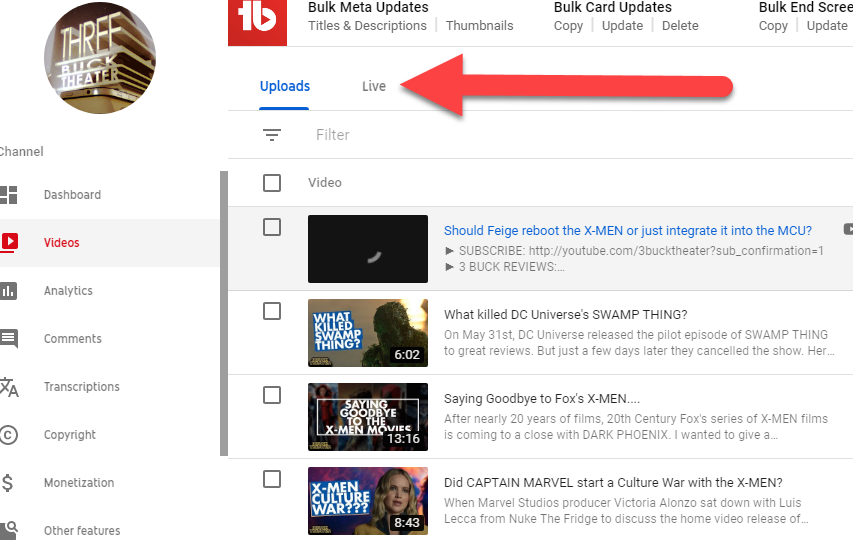Viewport: 853px width, 540px height.
Task: Switch to the Live tab
Action: (x=374, y=86)
